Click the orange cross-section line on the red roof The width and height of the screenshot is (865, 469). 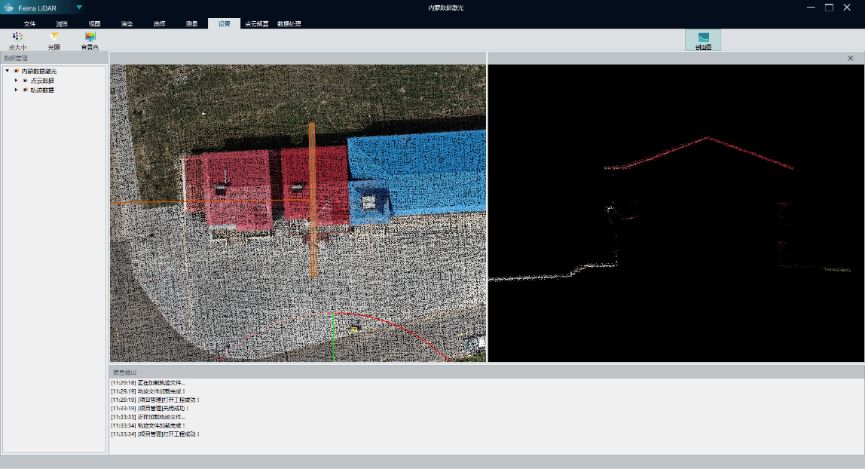pyautogui.click(x=312, y=180)
